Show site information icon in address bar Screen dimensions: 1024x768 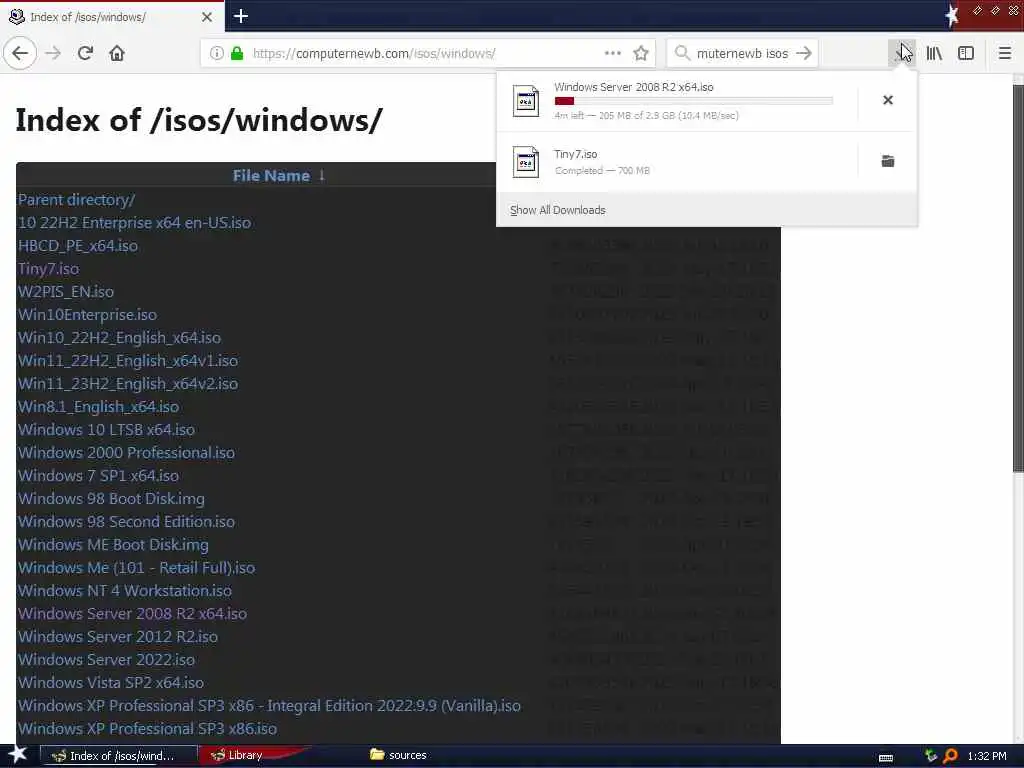[217, 53]
